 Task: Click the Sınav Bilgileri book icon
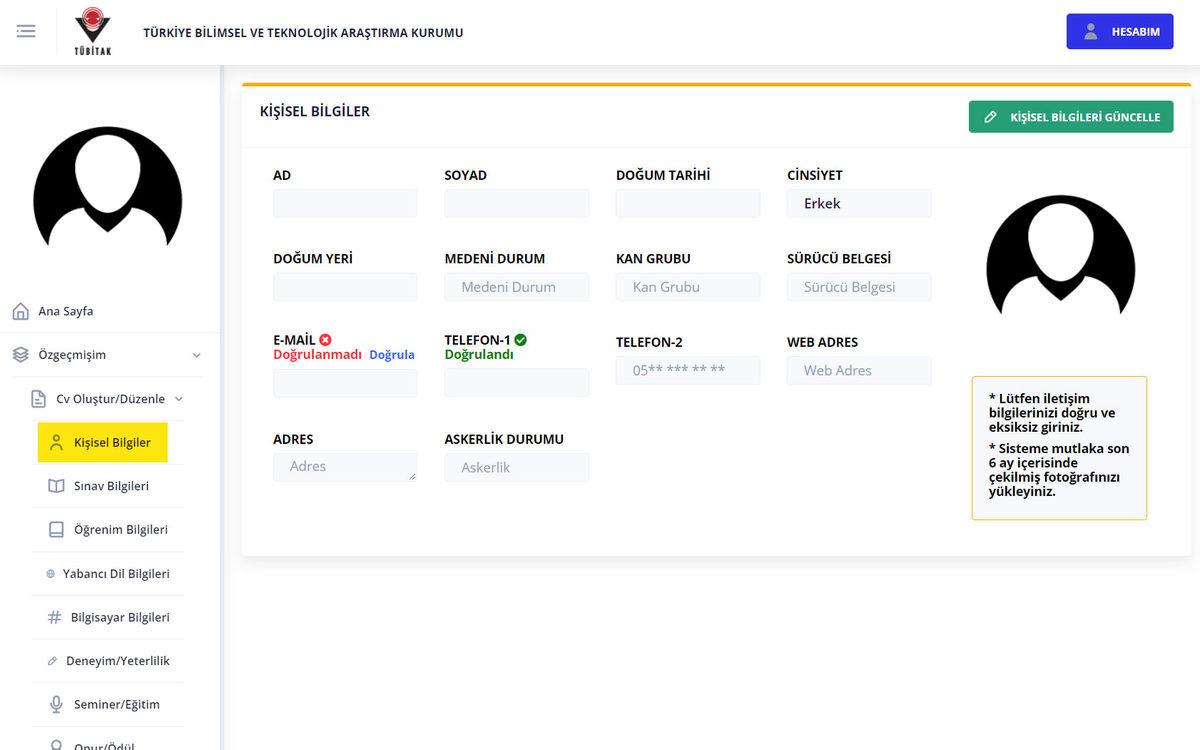point(56,486)
